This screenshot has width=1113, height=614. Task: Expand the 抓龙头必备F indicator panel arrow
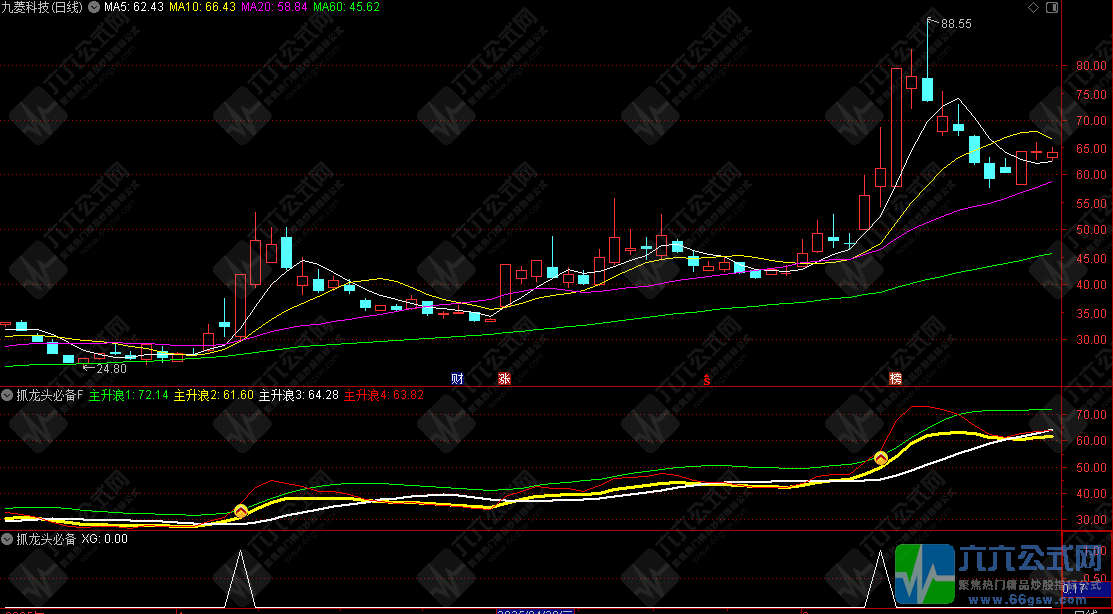point(9,396)
